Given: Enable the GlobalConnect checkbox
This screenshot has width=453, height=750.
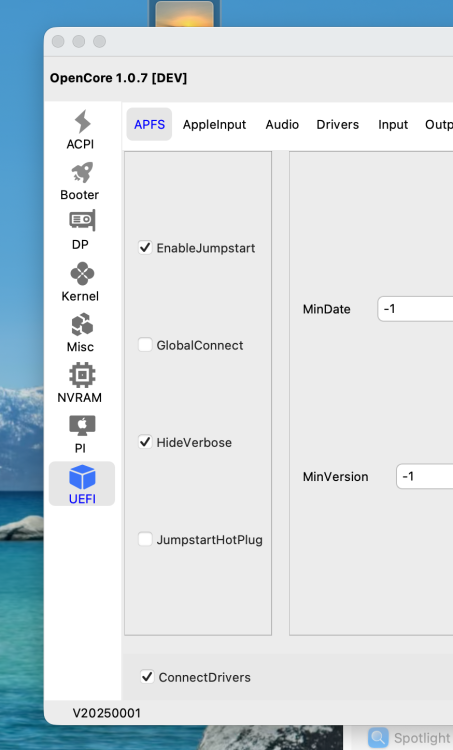Looking at the screenshot, I should pyautogui.click(x=145, y=345).
